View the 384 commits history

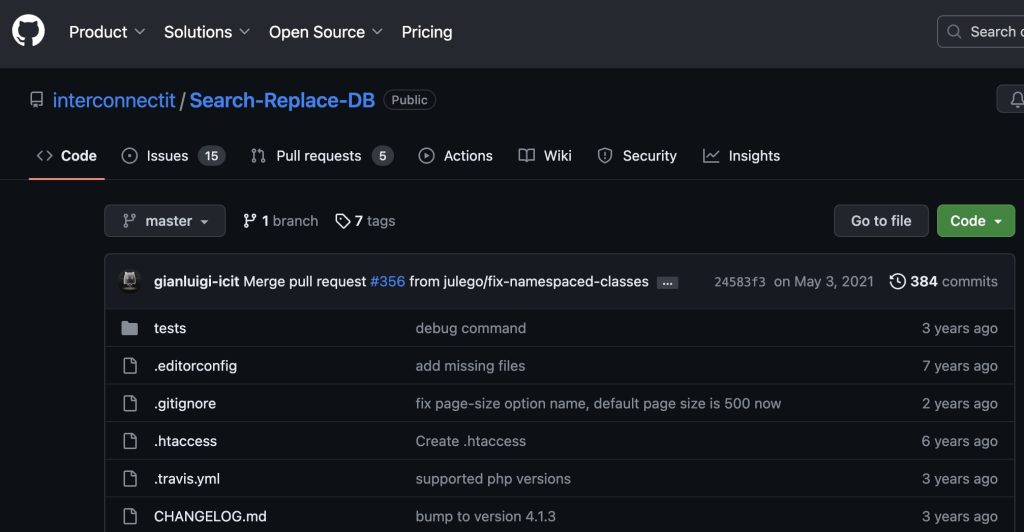[x=944, y=281]
